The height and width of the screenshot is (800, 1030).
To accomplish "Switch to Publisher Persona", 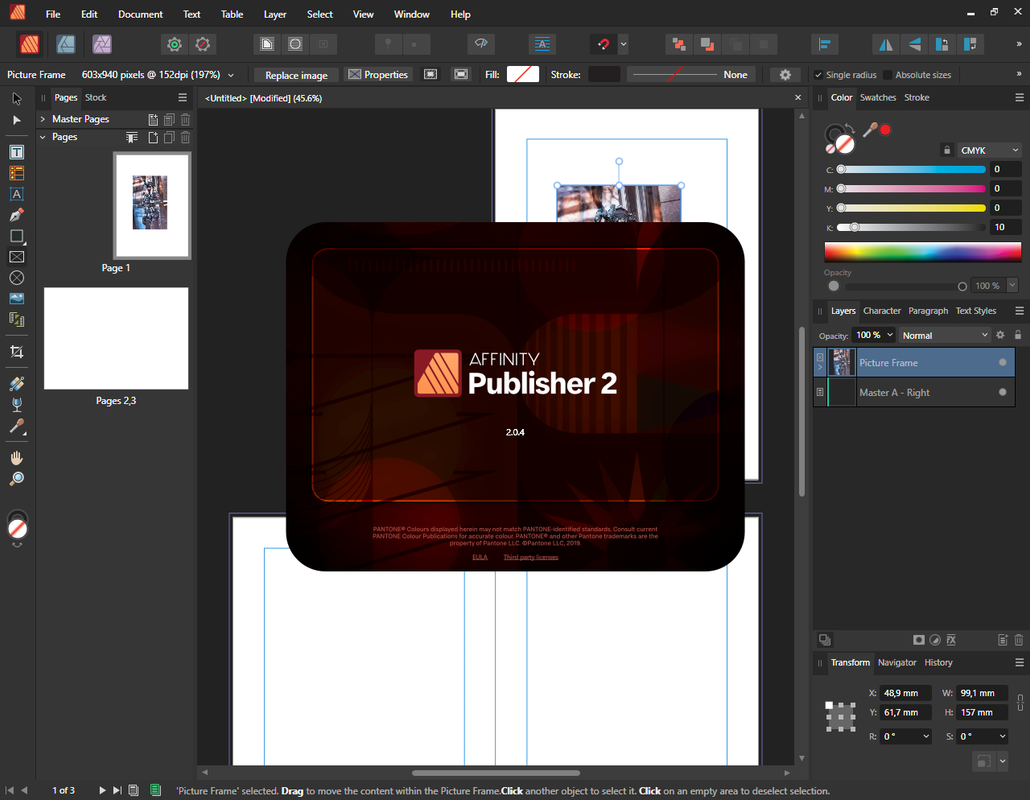I will coord(29,44).
